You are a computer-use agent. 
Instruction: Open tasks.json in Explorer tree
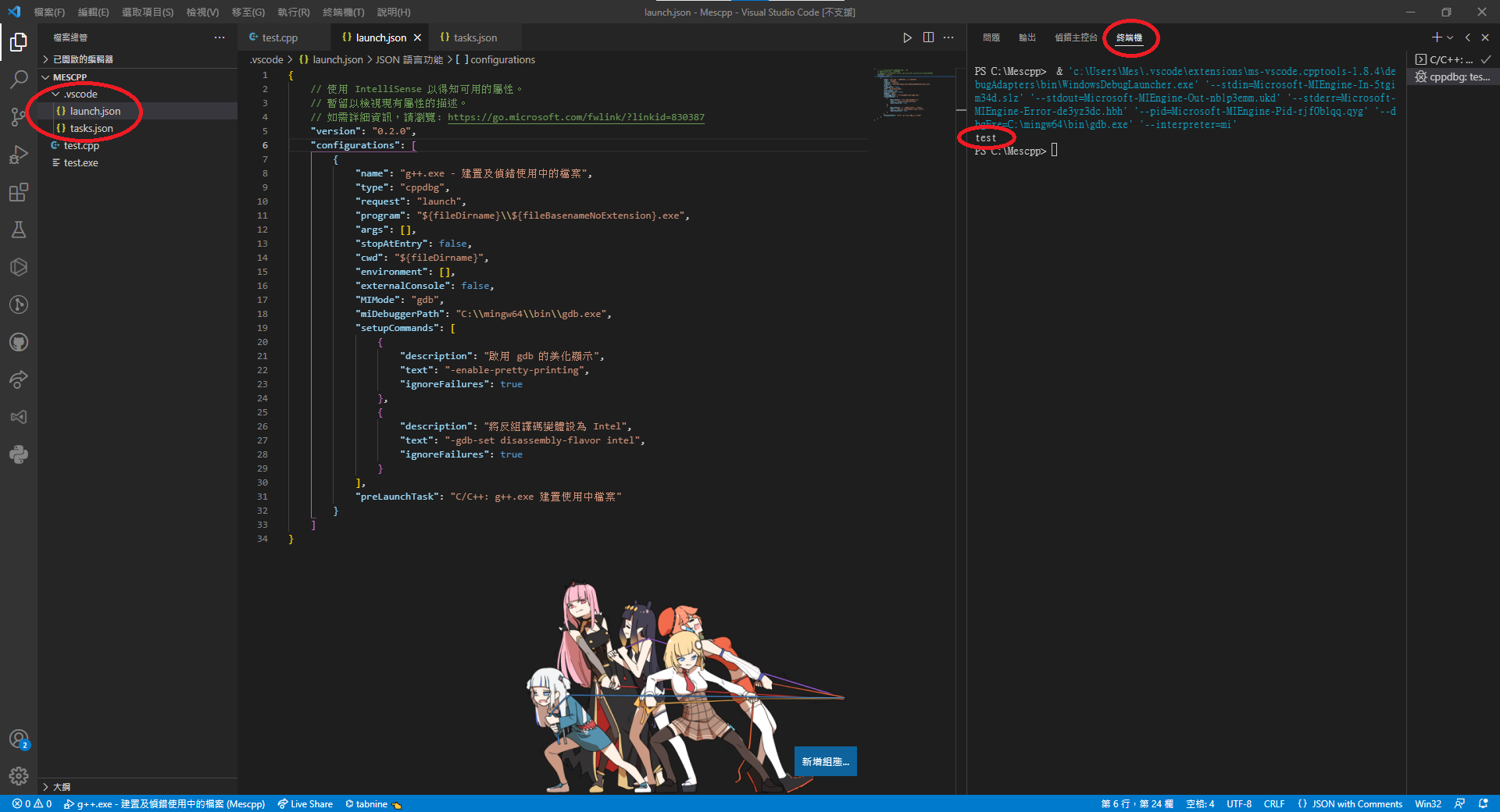click(x=137, y=128)
